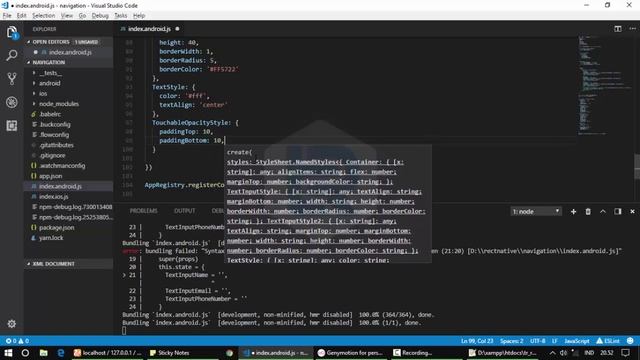Click the feedback smiley in status bar
This screenshot has width=640, height=360.
click(630, 341)
